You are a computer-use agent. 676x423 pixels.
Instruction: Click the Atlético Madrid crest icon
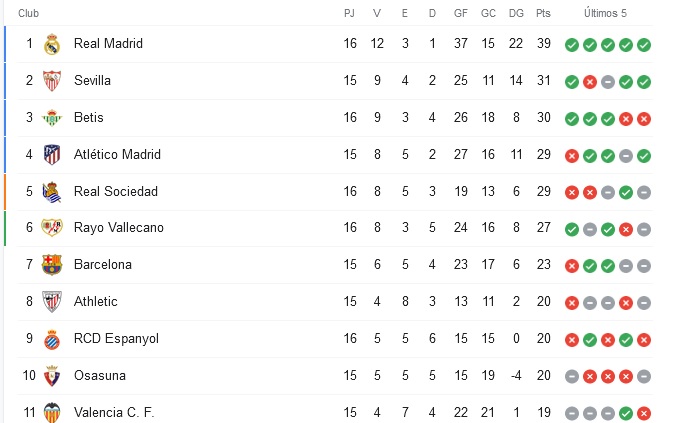point(52,155)
